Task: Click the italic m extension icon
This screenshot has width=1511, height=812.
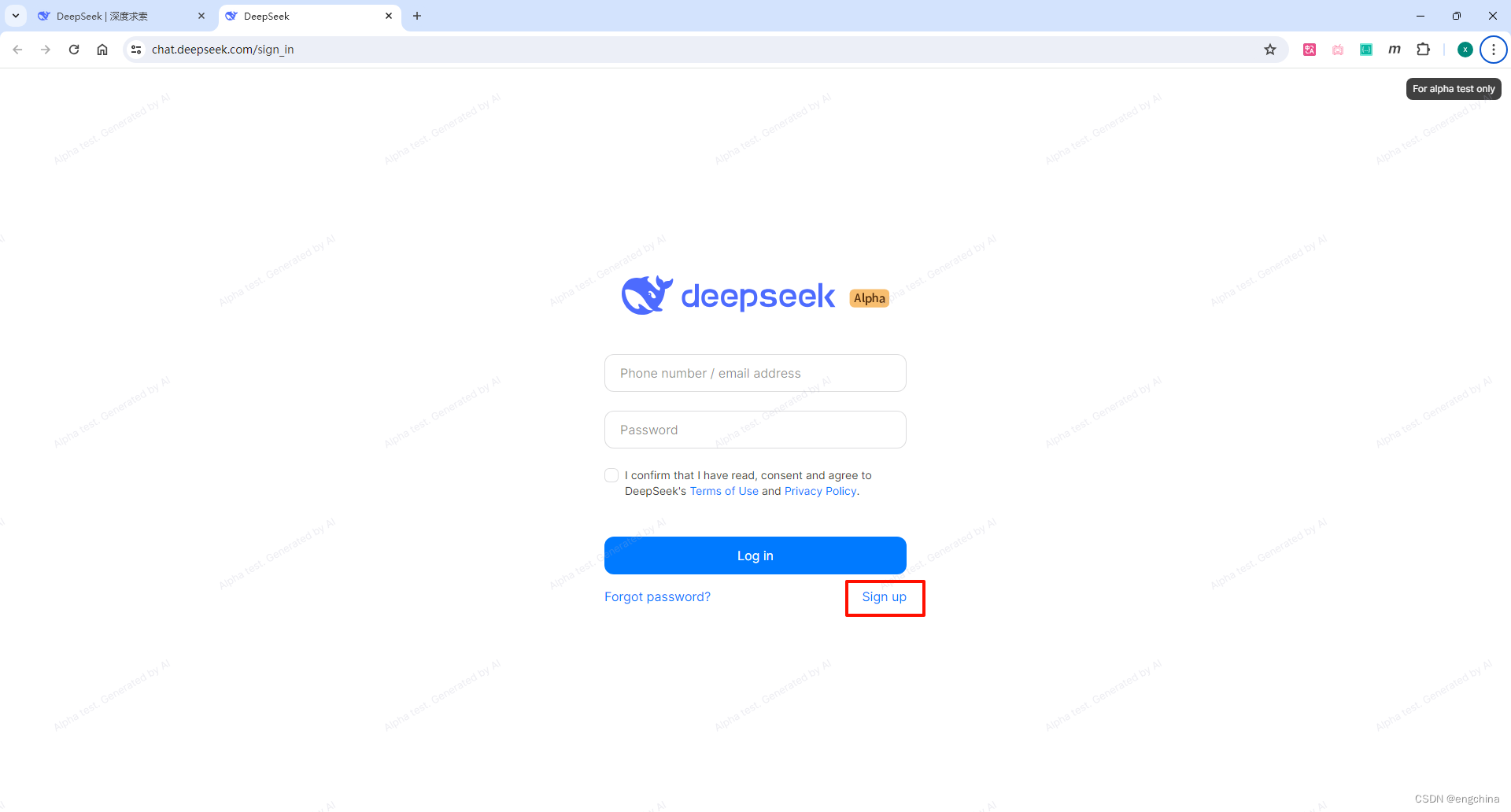Action: click(x=1395, y=50)
